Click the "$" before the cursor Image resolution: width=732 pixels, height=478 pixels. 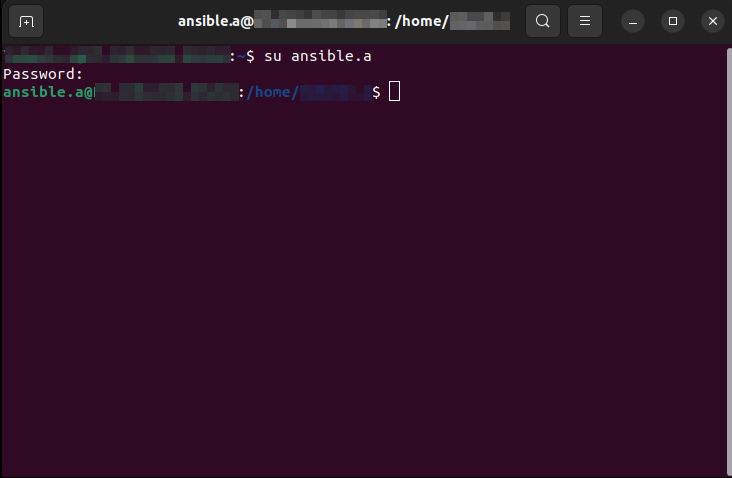[376, 92]
